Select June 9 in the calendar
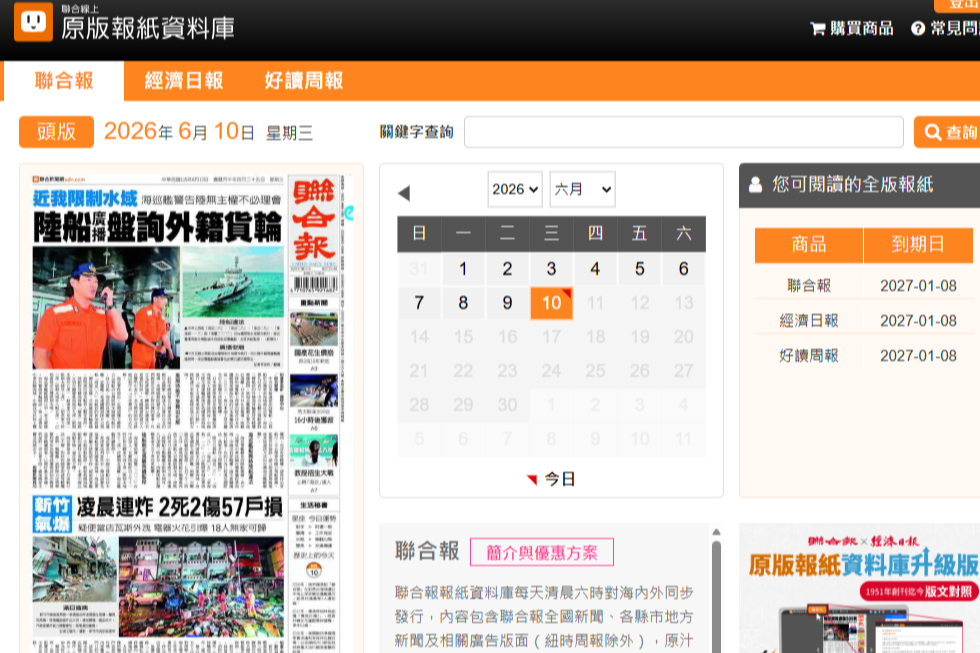The height and width of the screenshot is (653, 980). click(508, 303)
